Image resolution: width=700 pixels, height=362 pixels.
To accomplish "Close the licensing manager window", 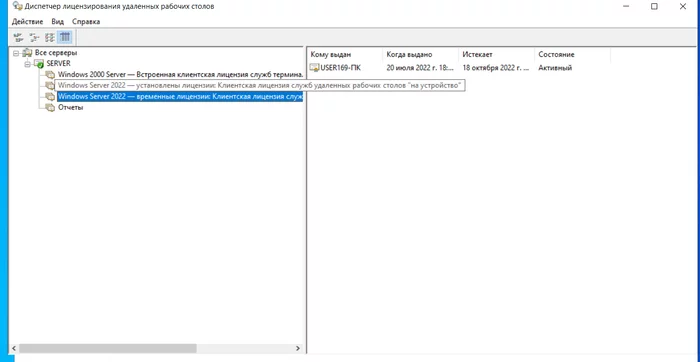I will 683,6.
